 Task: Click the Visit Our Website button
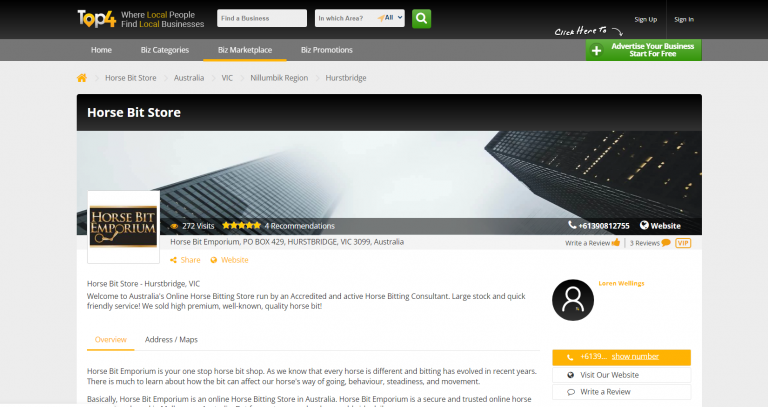pos(621,375)
